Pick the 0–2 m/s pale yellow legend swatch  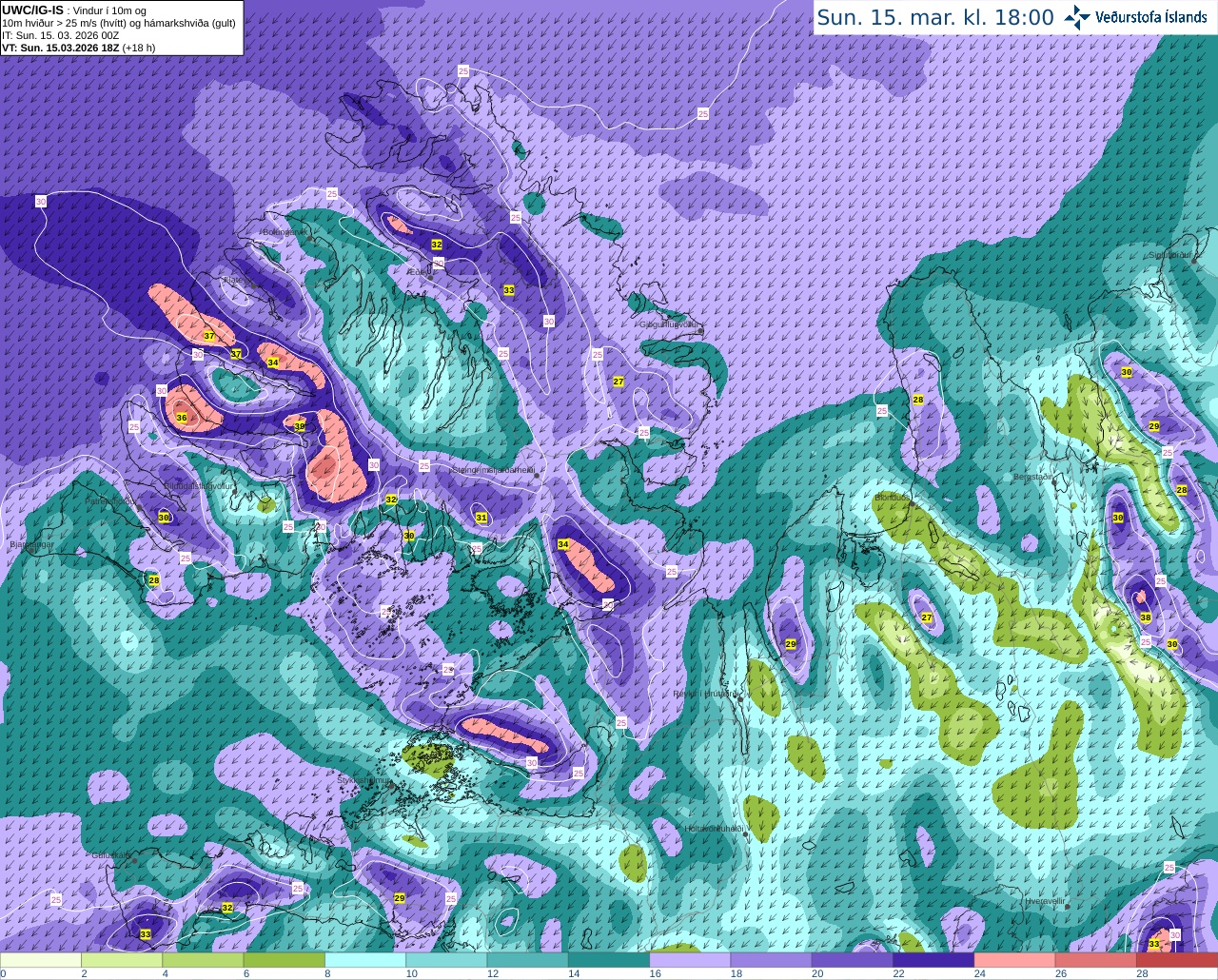click(x=41, y=960)
